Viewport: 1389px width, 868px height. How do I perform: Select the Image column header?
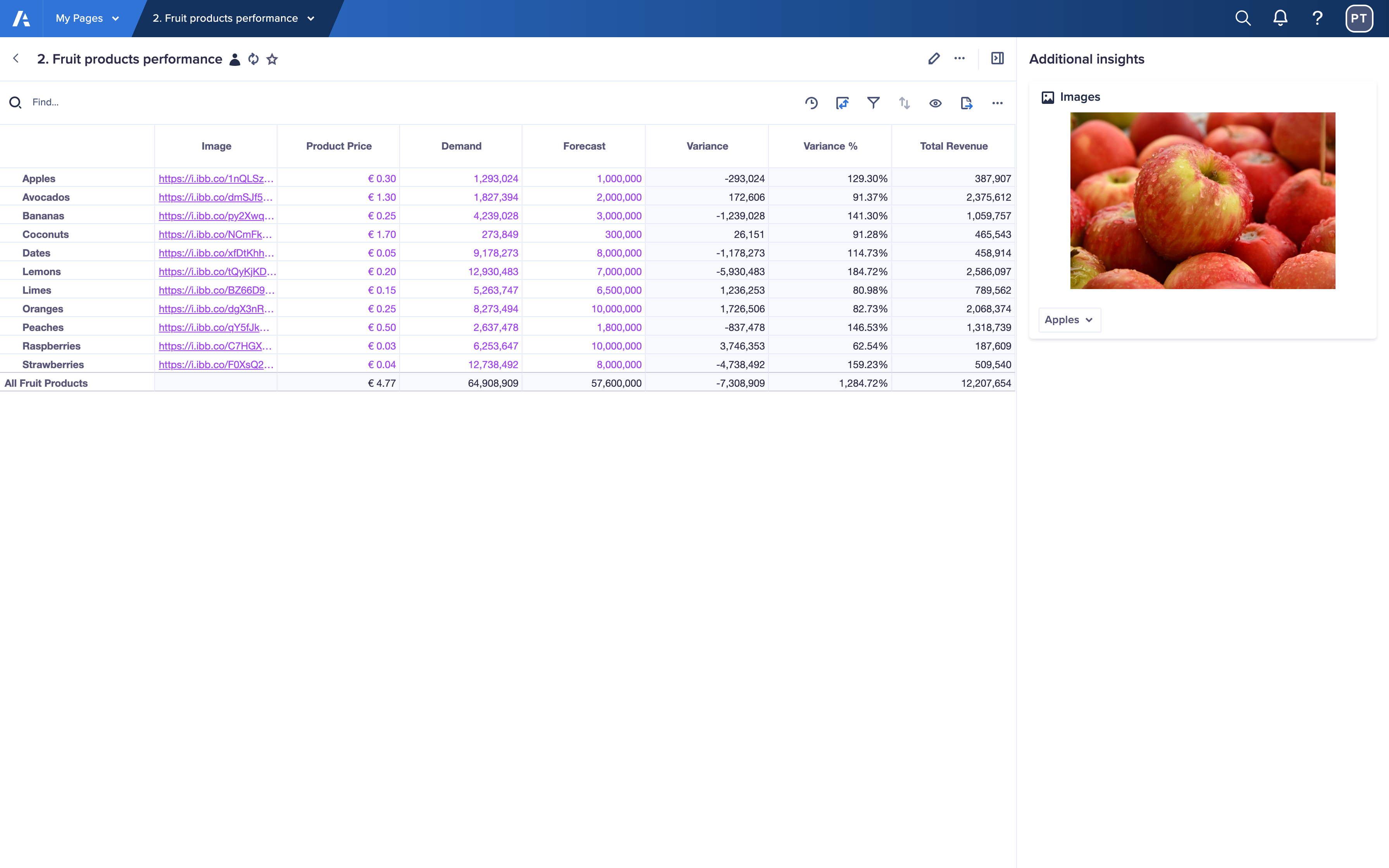tap(216, 146)
